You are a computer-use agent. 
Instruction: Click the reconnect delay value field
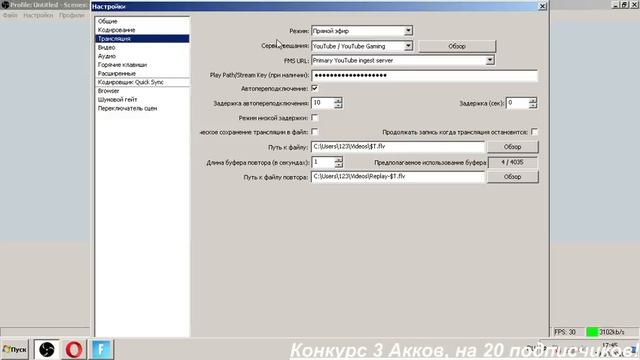pyautogui.click(x=322, y=103)
